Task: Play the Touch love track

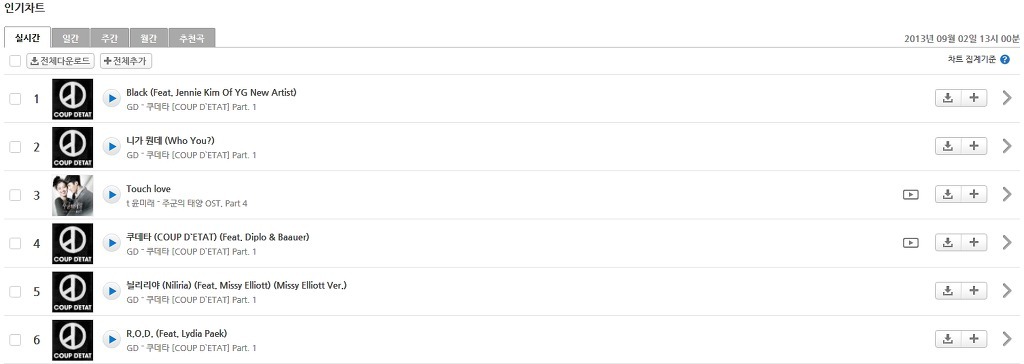Action: click(111, 195)
